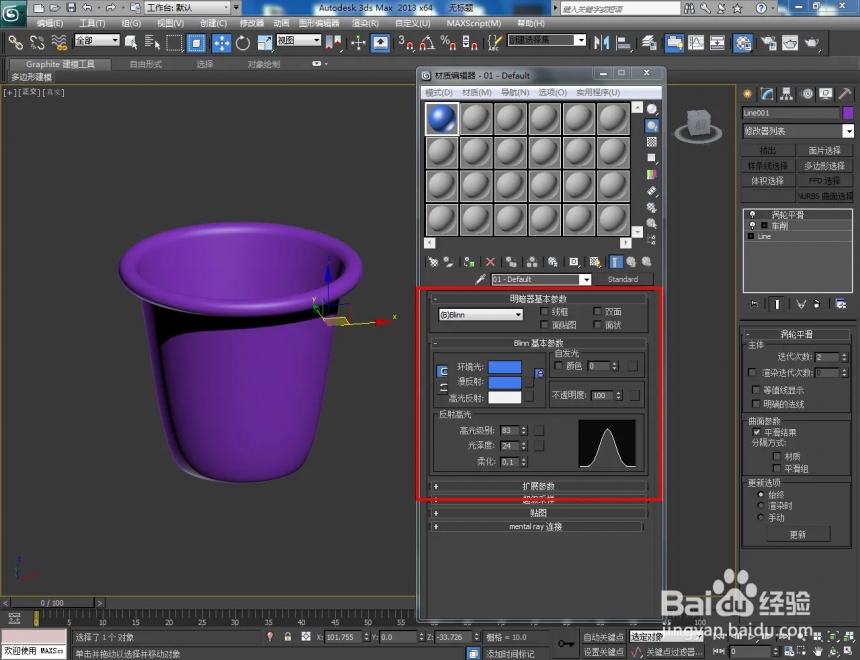Image resolution: width=860 pixels, height=660 pixels.
Task: Click the Mirror tool icon
Action: point(602,43)
